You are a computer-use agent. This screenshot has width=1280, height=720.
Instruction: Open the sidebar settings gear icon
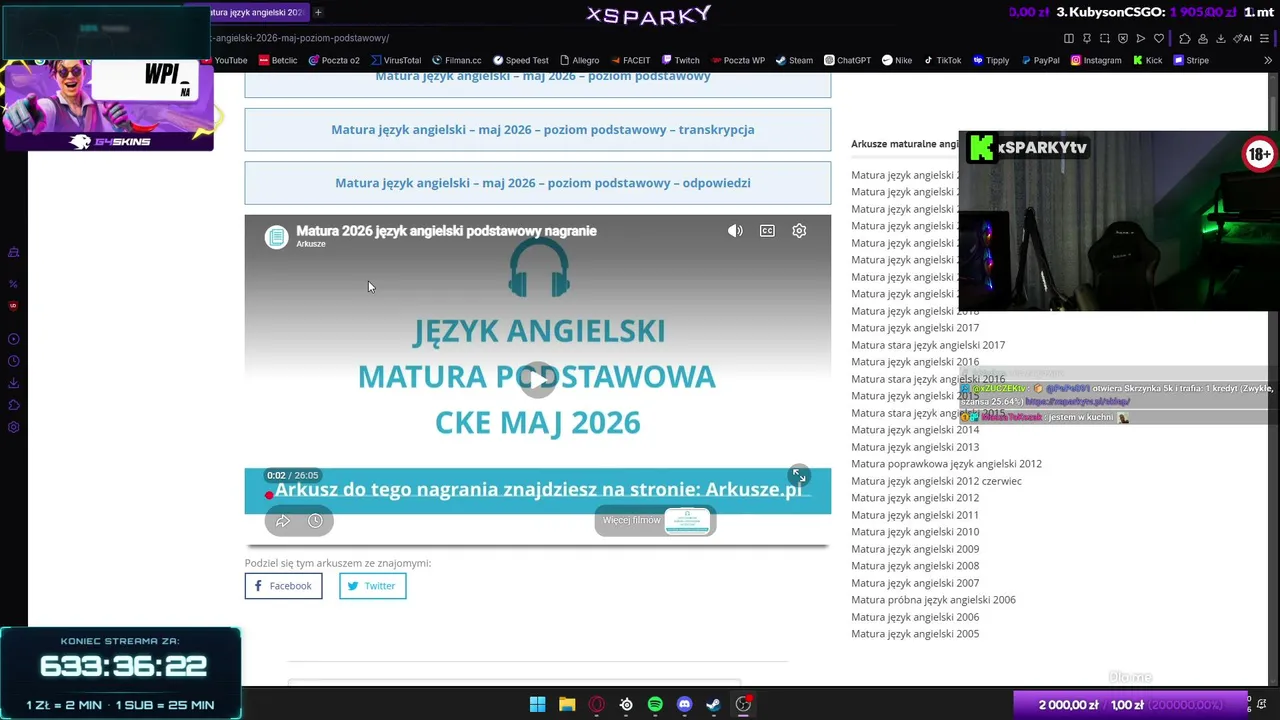point(14,427)
